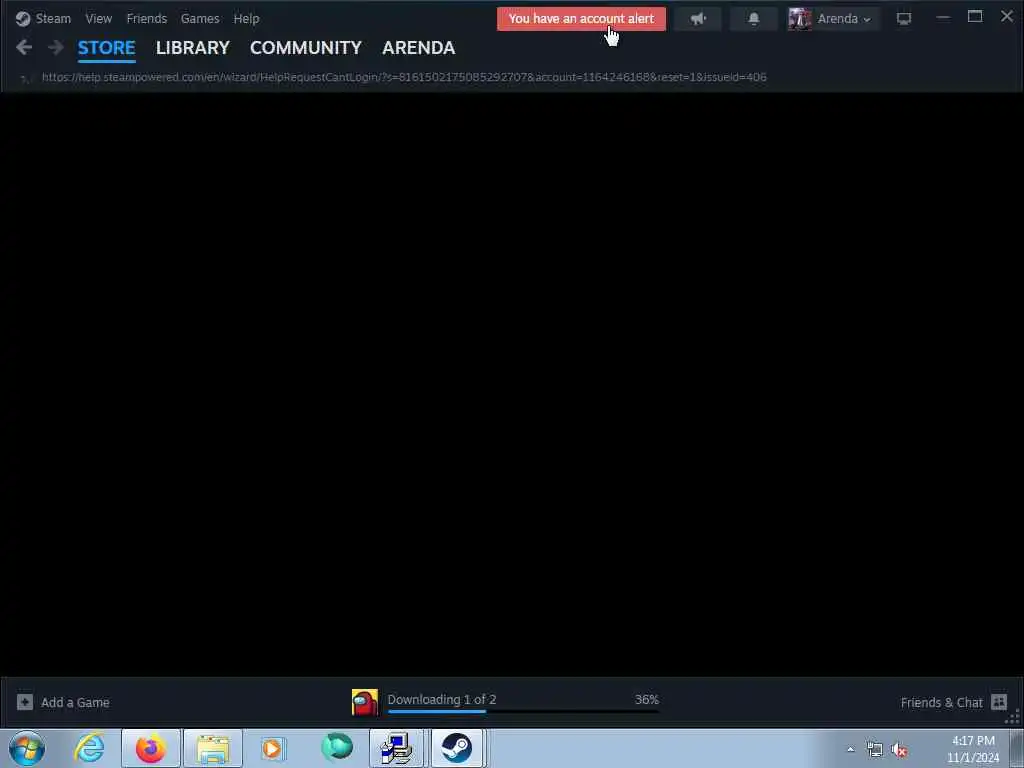The height and width of the screenshot is (768, 1024).
Task: Switch to Big Picture mode icon
Action: (x=904, y=19)
